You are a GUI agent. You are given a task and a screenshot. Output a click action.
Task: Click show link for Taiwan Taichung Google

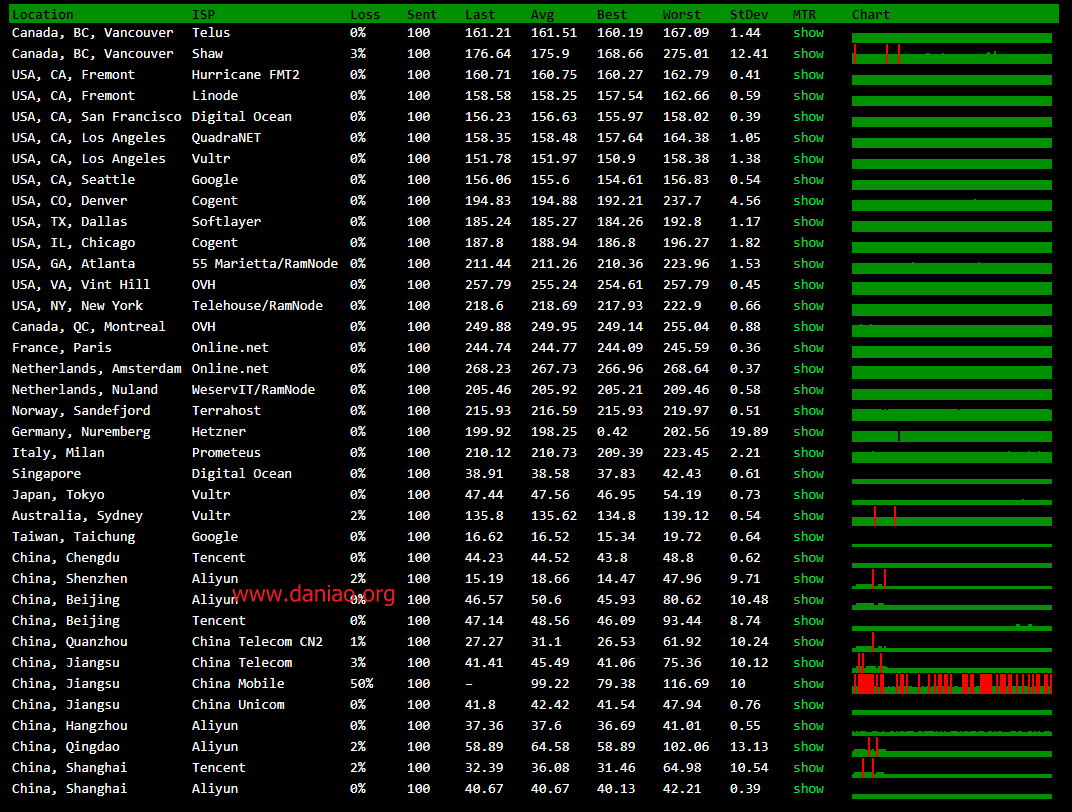808,537
